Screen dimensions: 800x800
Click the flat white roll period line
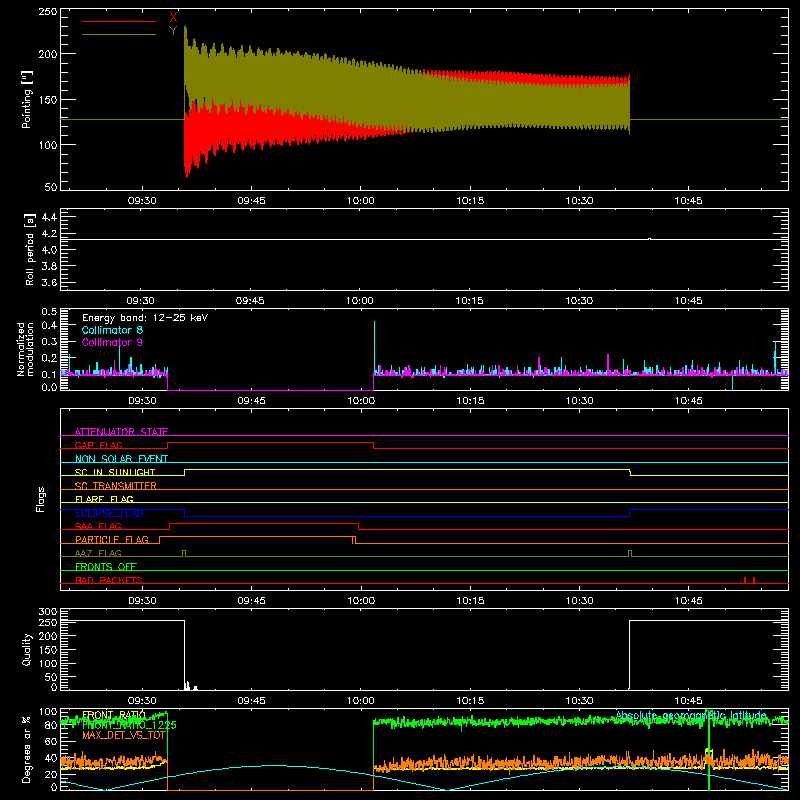click(424, 239)
